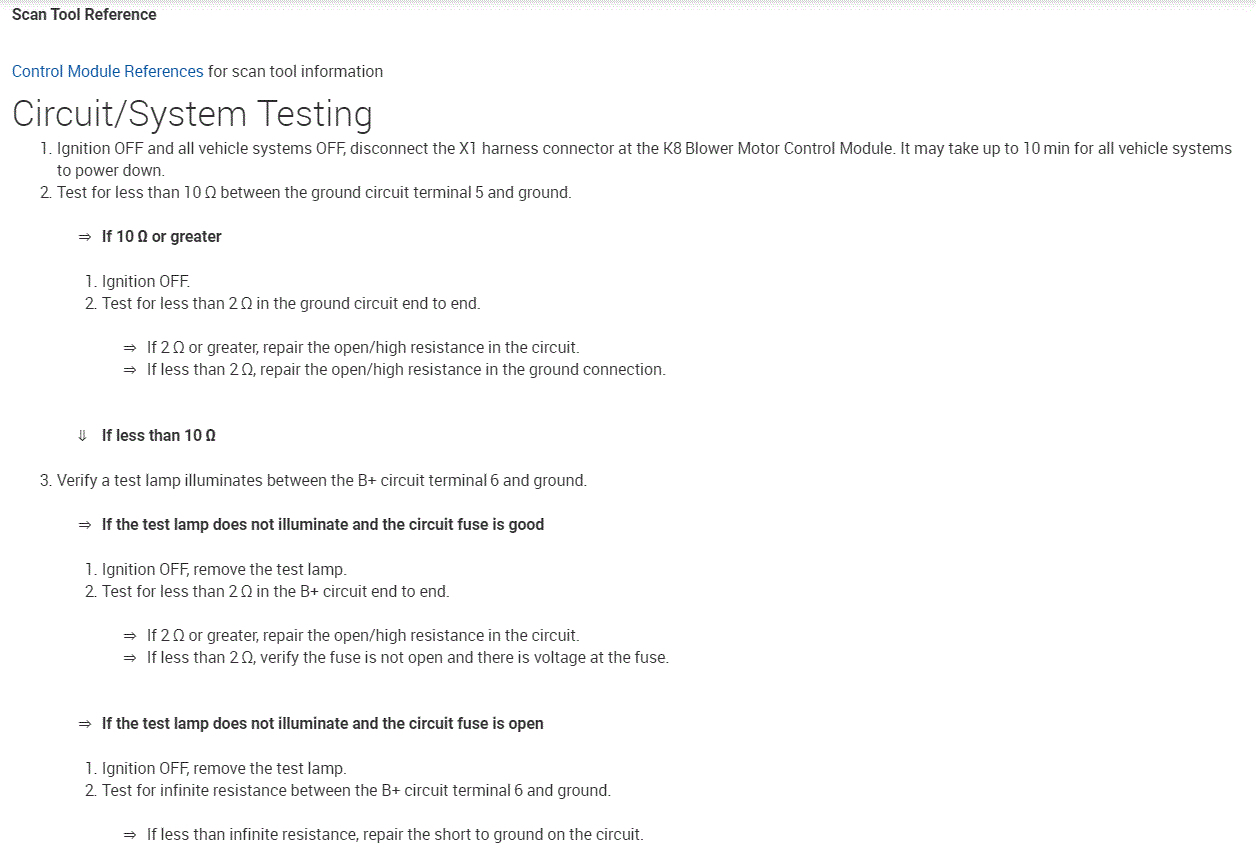Click the bold "circuit fuse is open" condition text
The height and width of the screenshot is (853, 1256).
(x=322, y=724)
